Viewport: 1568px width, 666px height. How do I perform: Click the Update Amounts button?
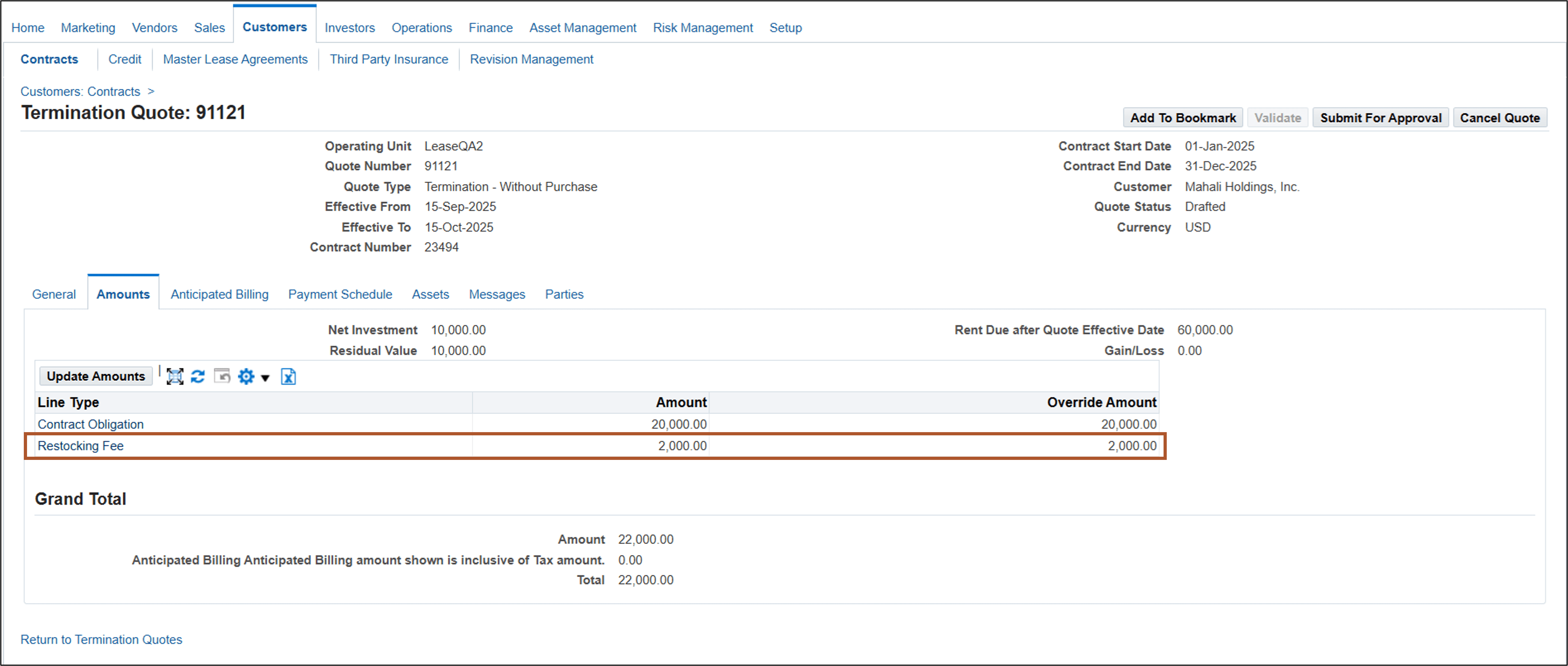pyautogui.click(x=96, y=376)
